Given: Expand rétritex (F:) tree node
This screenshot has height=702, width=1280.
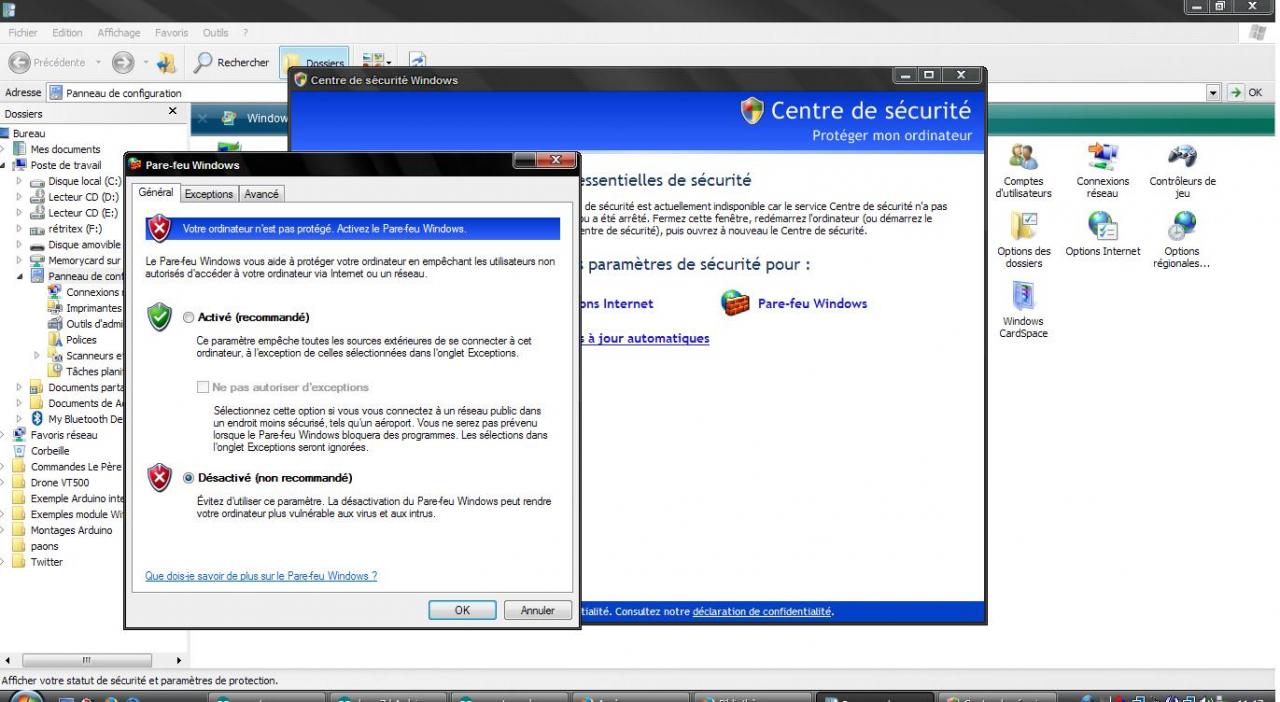Looking at the screenshot, I should (x=20, y=229).
